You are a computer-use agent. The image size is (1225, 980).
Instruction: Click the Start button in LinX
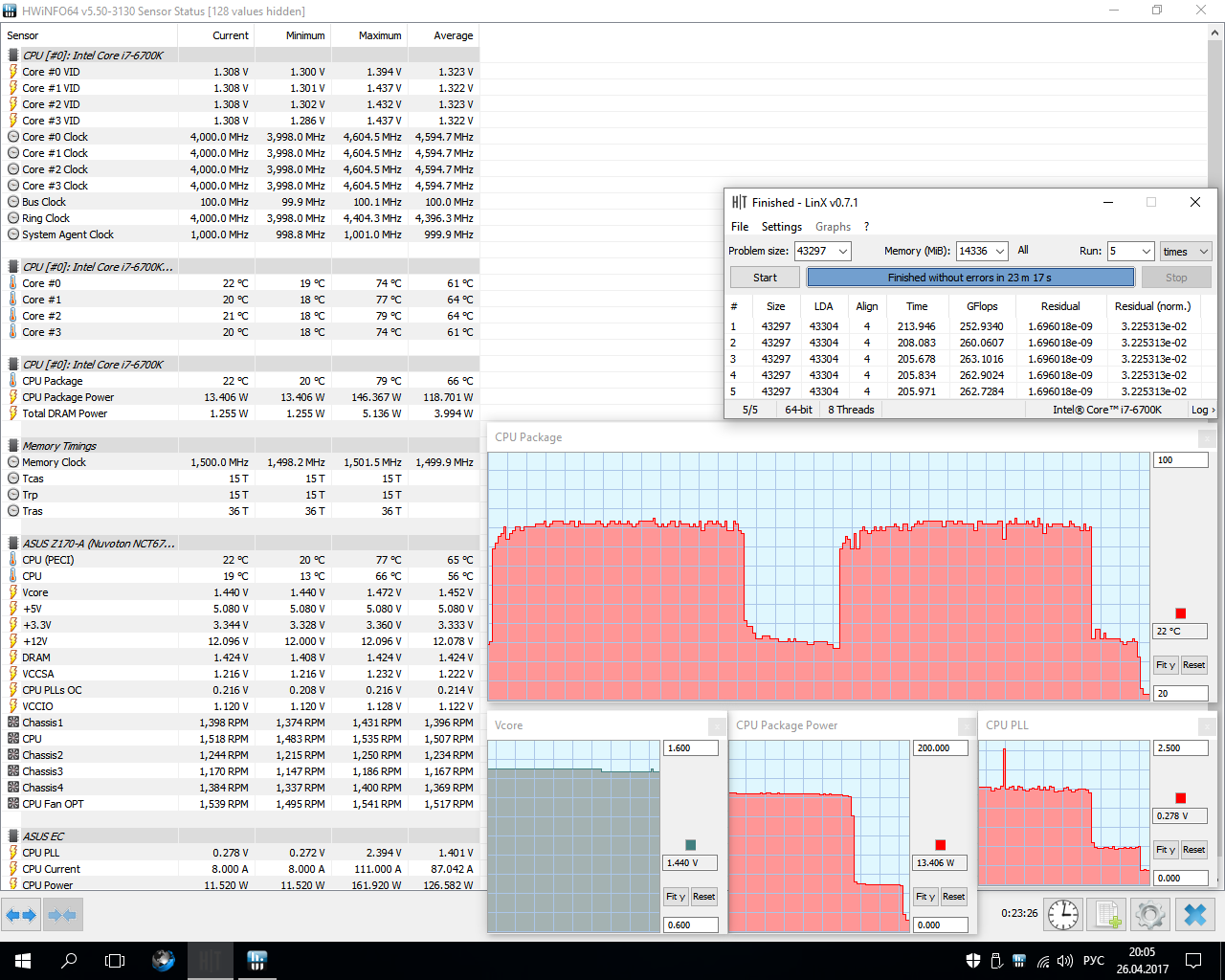[x=765, y=278]
